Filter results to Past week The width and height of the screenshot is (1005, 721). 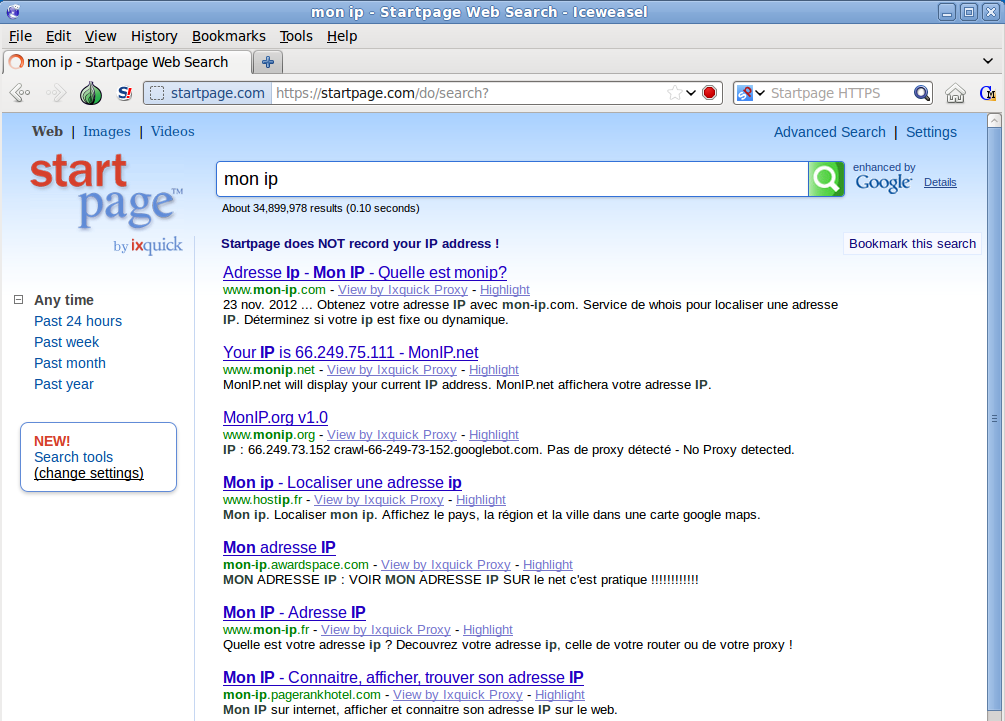click(x=67, y=342)
